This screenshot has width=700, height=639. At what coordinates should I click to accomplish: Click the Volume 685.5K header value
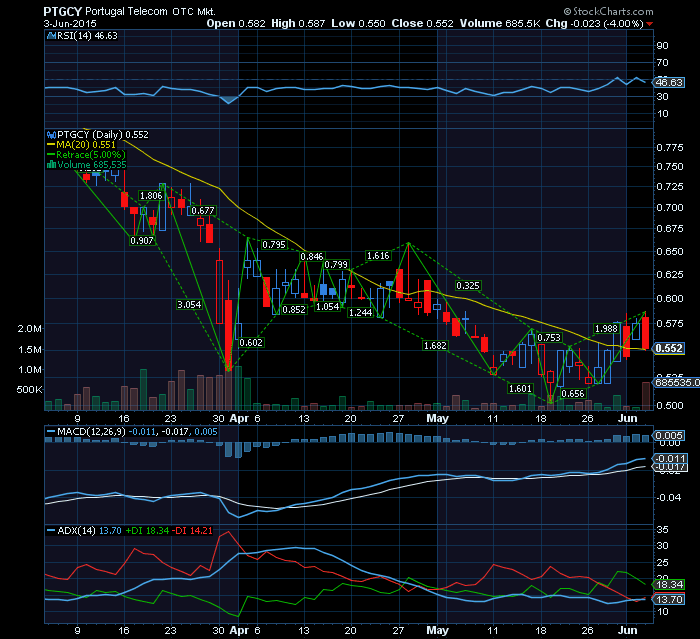500,24
